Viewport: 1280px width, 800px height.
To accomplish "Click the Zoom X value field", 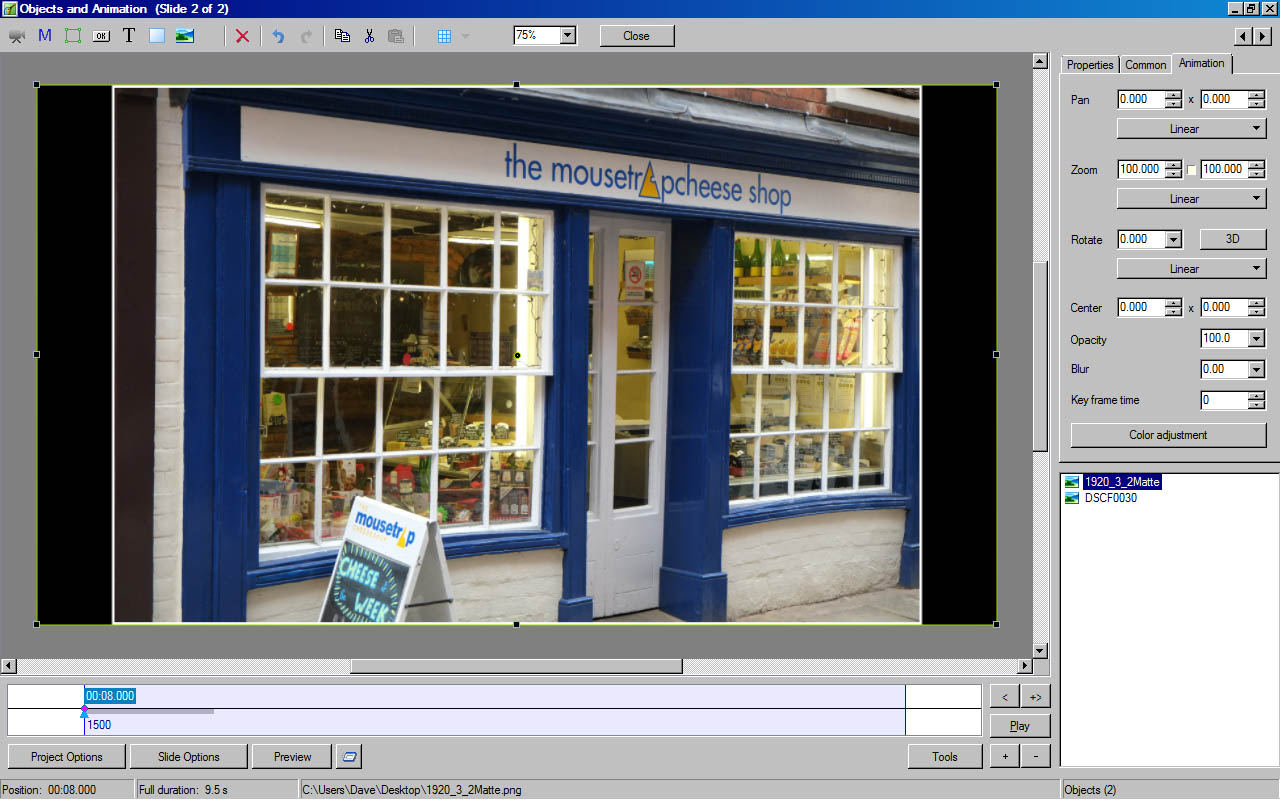I will (1141, 169).
